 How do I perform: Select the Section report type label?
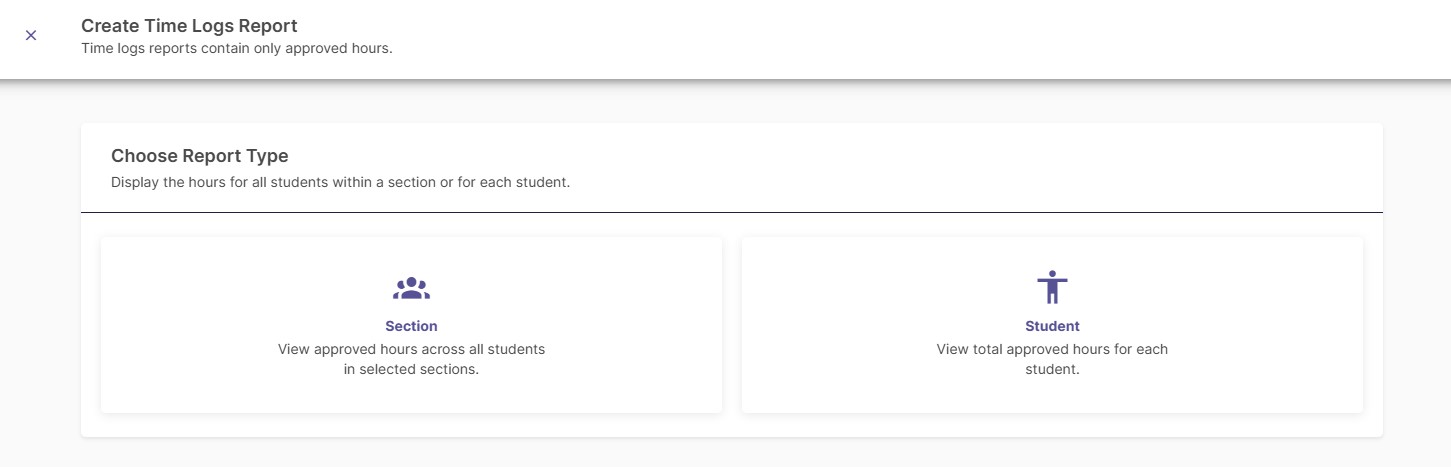411,326
